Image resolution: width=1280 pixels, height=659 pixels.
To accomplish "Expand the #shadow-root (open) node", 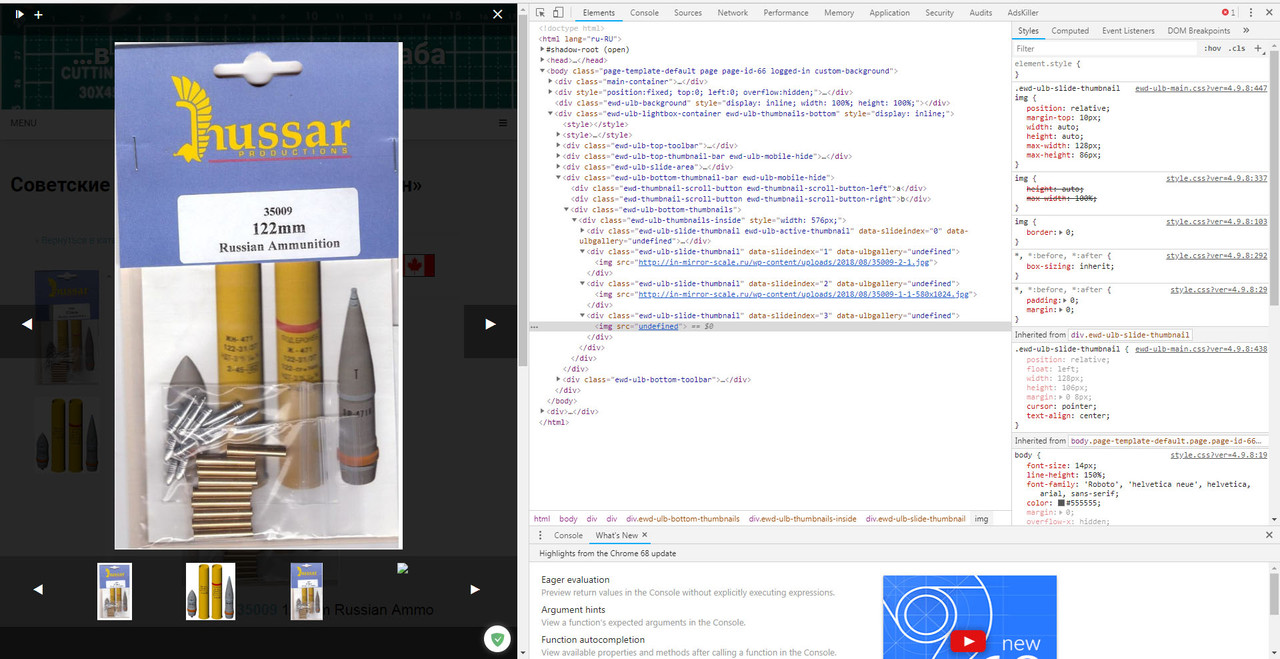I will point(542,49).
